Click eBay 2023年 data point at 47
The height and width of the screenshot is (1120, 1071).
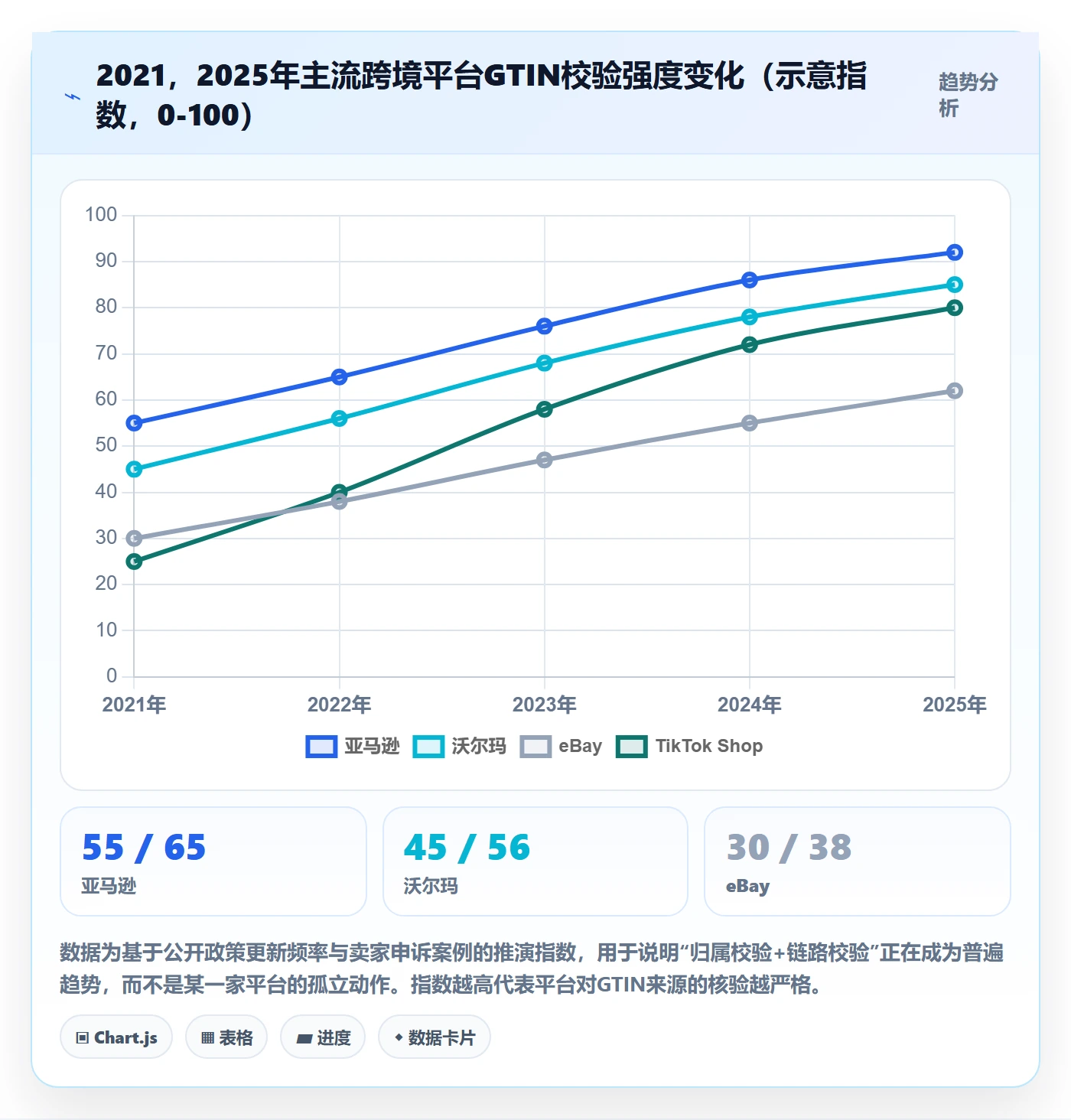(545, 460)
